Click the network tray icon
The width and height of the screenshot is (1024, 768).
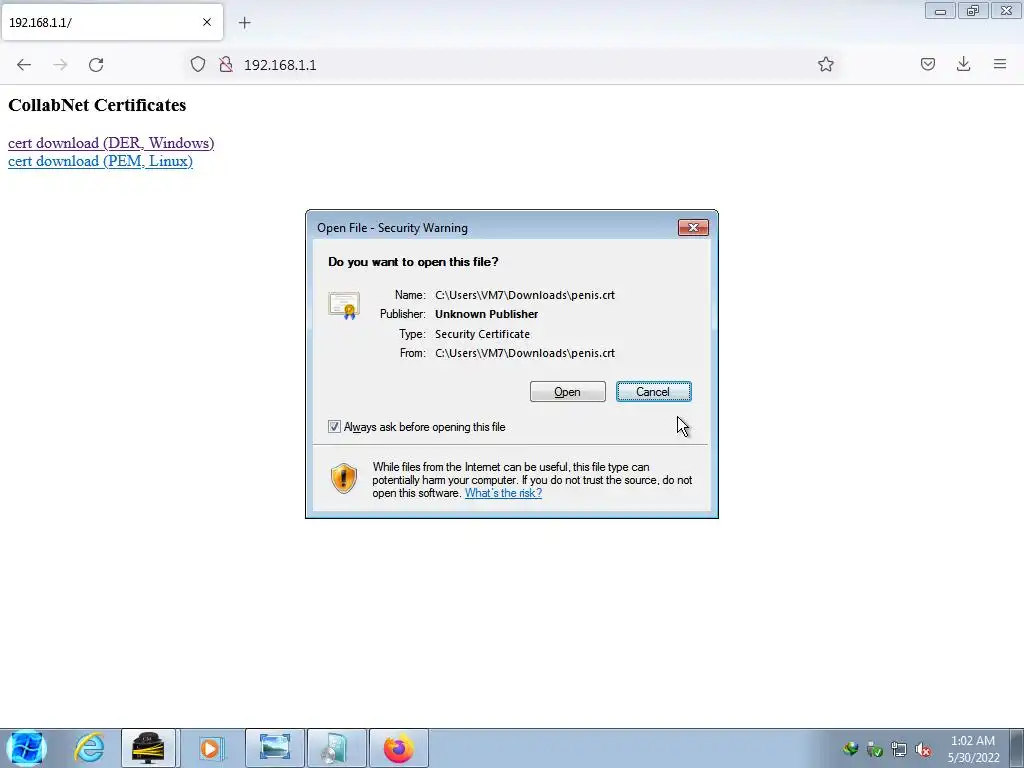click(x=899, y=749)
